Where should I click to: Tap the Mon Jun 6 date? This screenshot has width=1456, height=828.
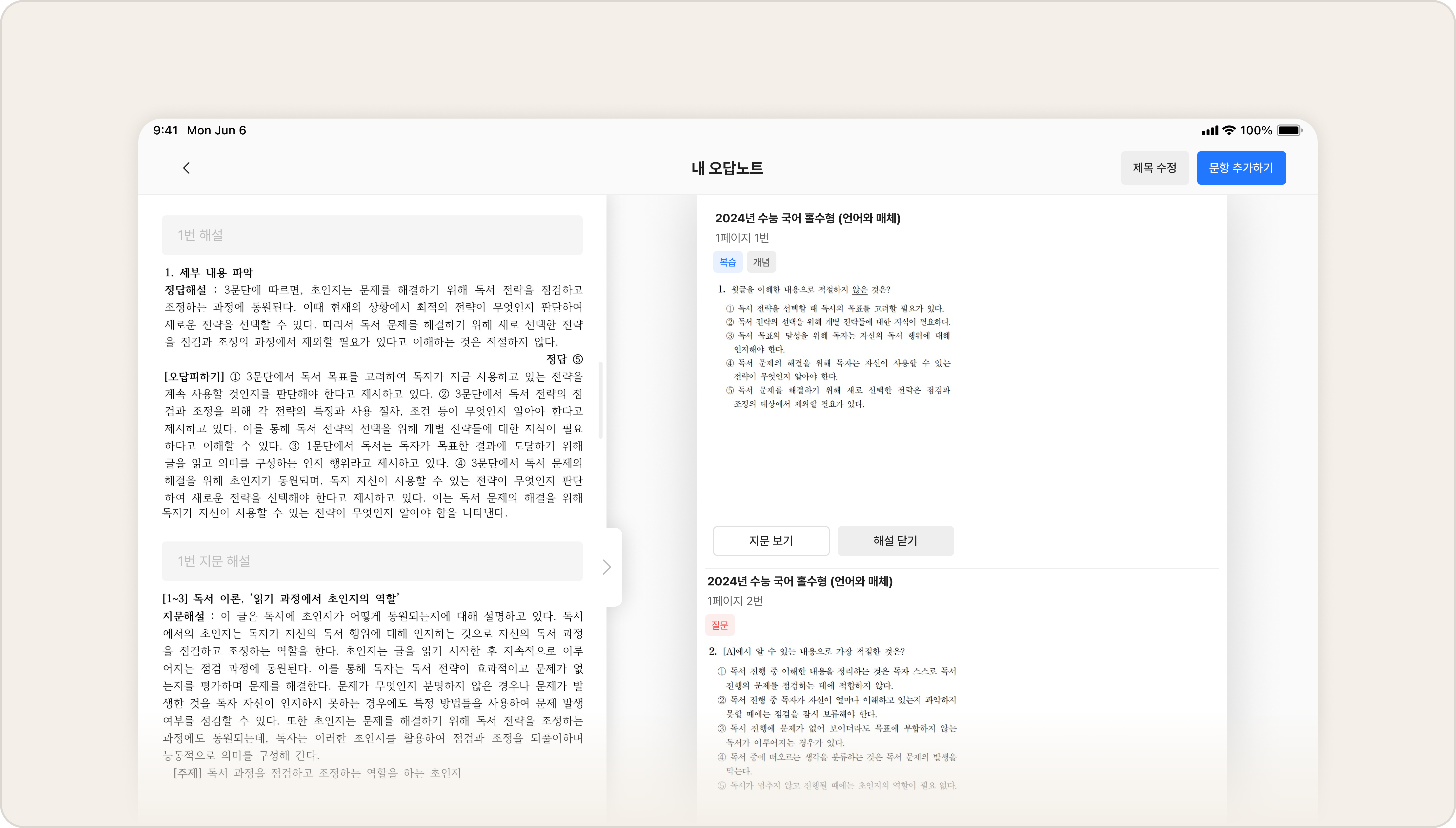[217, 130]
